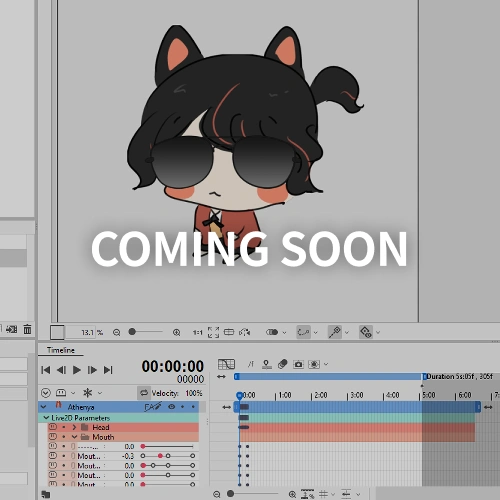The width and height of the screenshot is (500, 500).
Task: Toggle visibility eye of the Athenya track
Action: tap(172, 407)
